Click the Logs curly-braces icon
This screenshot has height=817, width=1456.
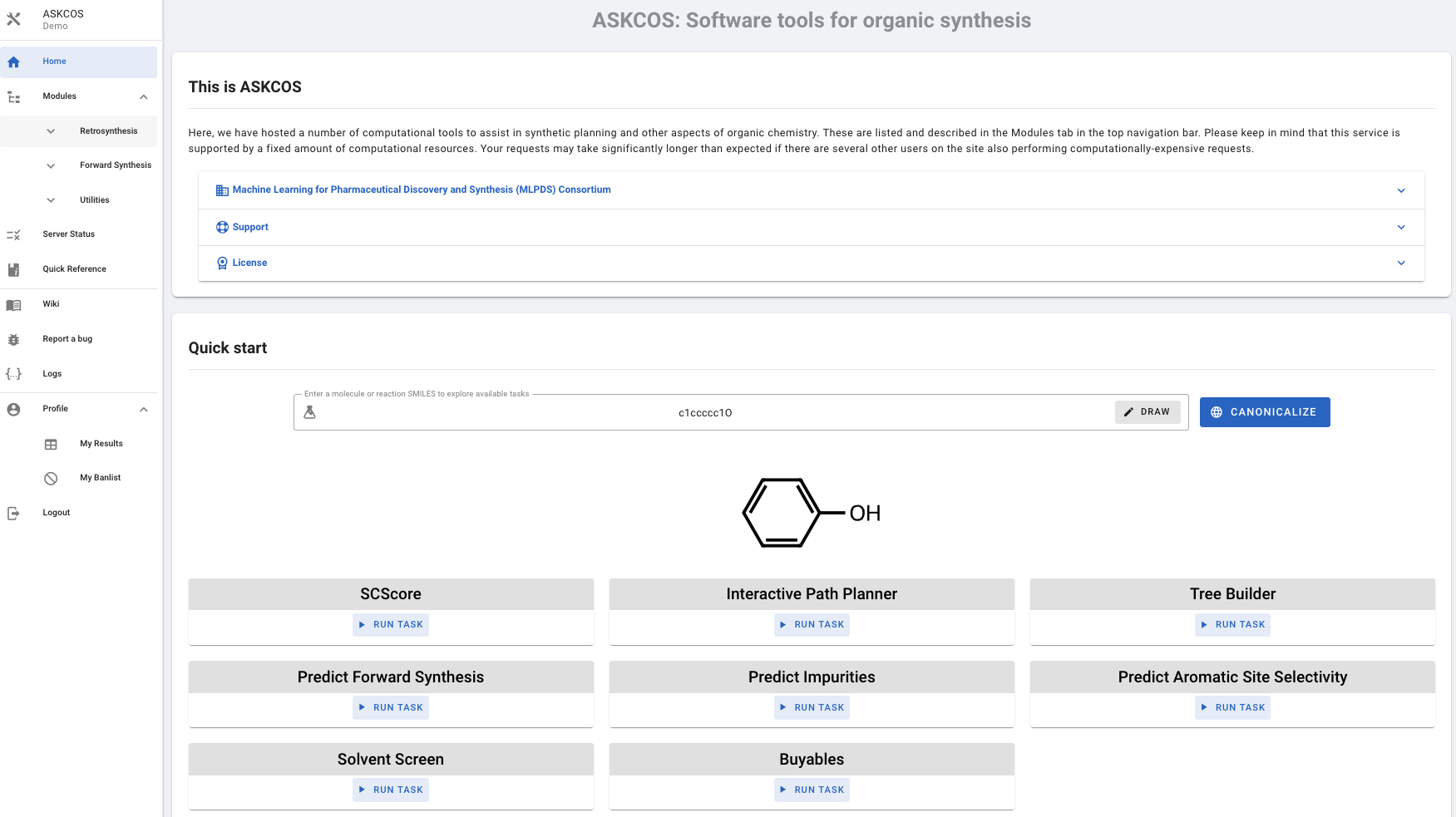[13, 374]
